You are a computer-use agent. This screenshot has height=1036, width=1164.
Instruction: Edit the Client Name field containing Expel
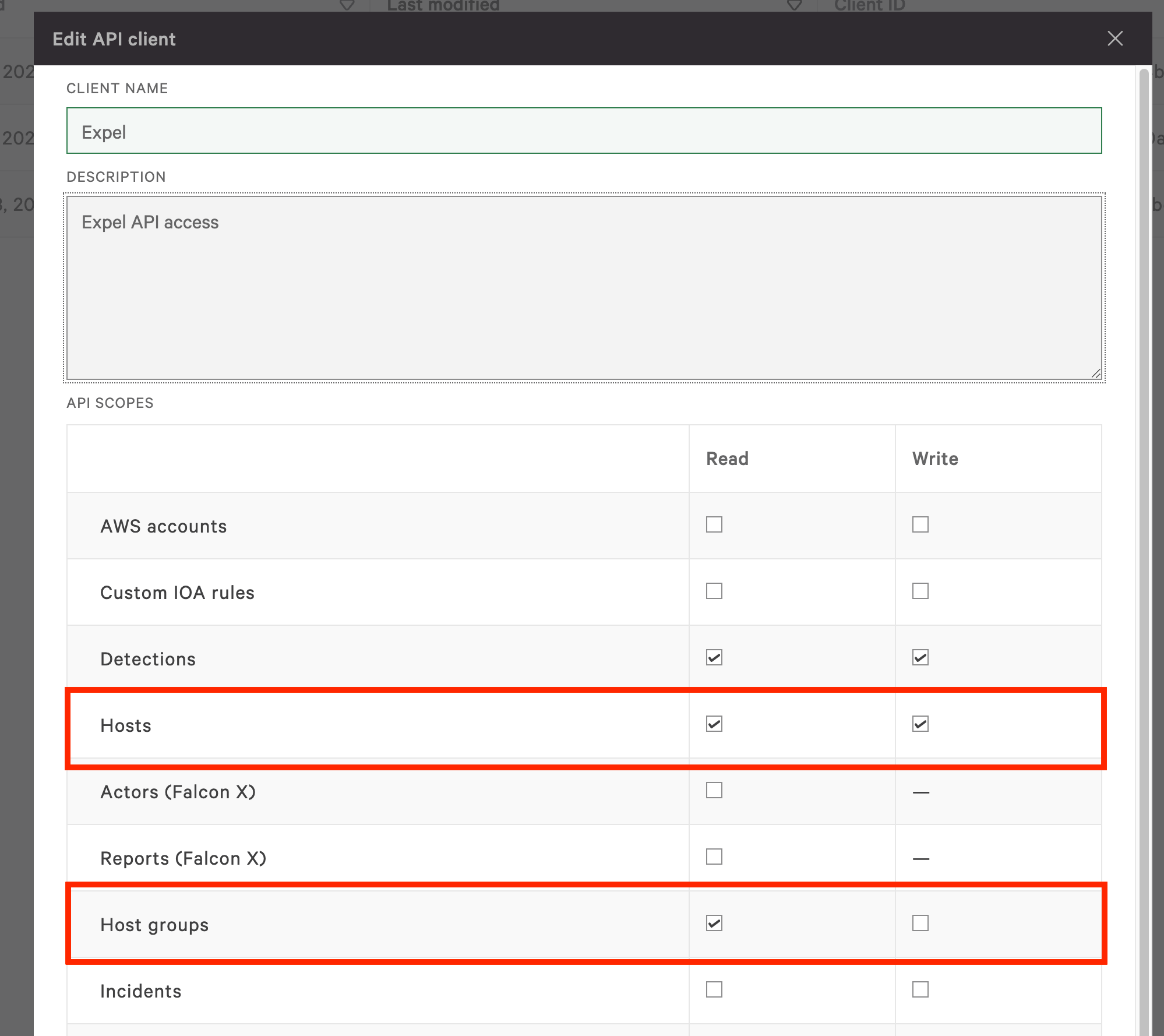coord(584,131)
